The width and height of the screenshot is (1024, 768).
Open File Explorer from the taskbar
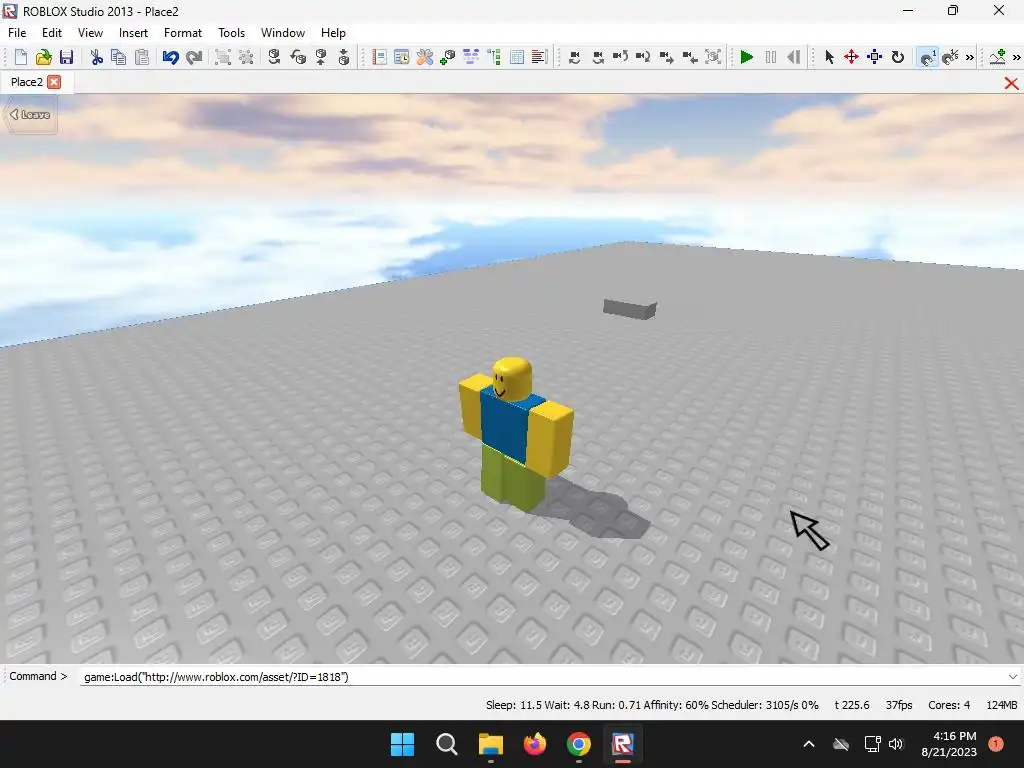click(x=490, y=744)
